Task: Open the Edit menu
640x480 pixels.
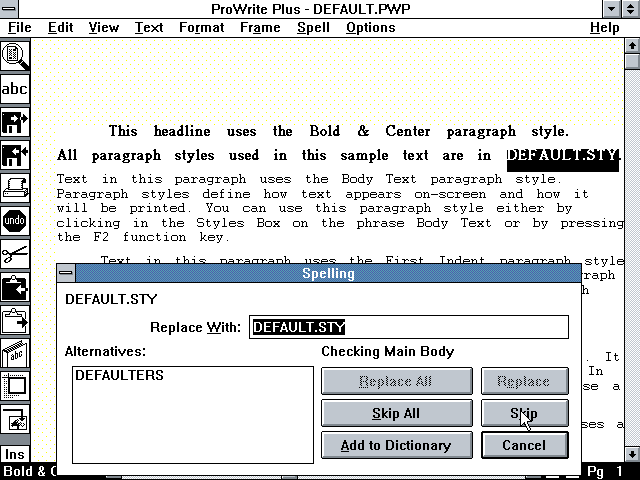Action: (60, 27)
